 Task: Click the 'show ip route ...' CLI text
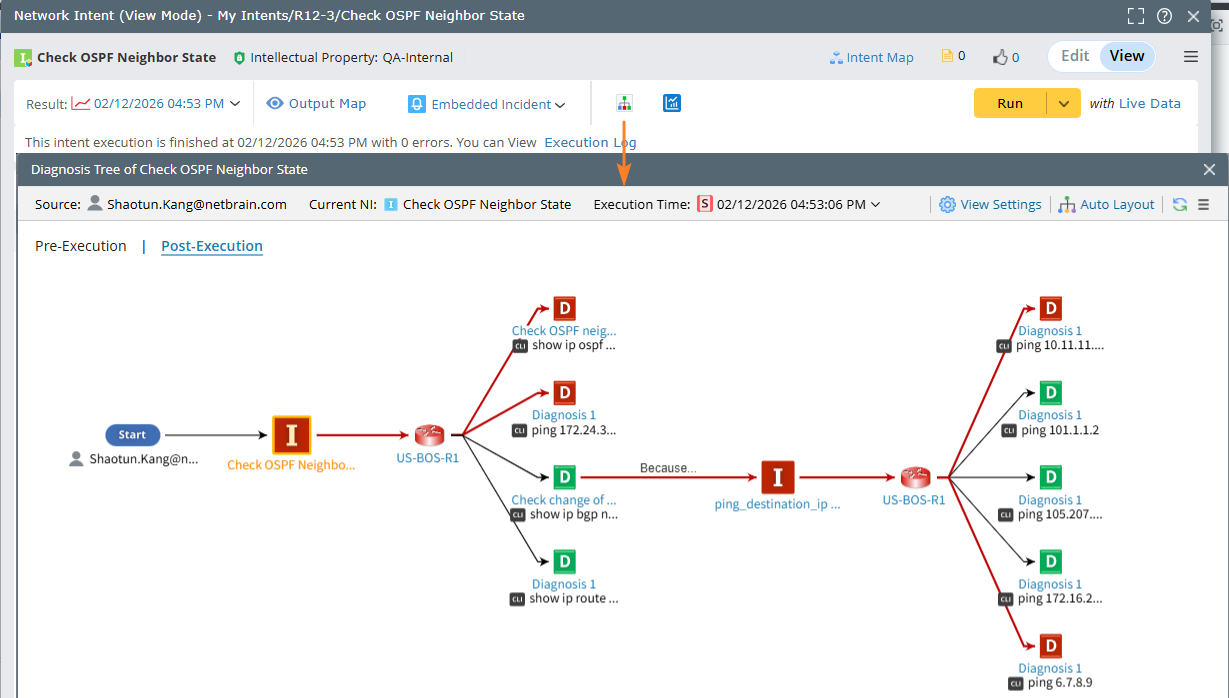click(x=574, y=598)
